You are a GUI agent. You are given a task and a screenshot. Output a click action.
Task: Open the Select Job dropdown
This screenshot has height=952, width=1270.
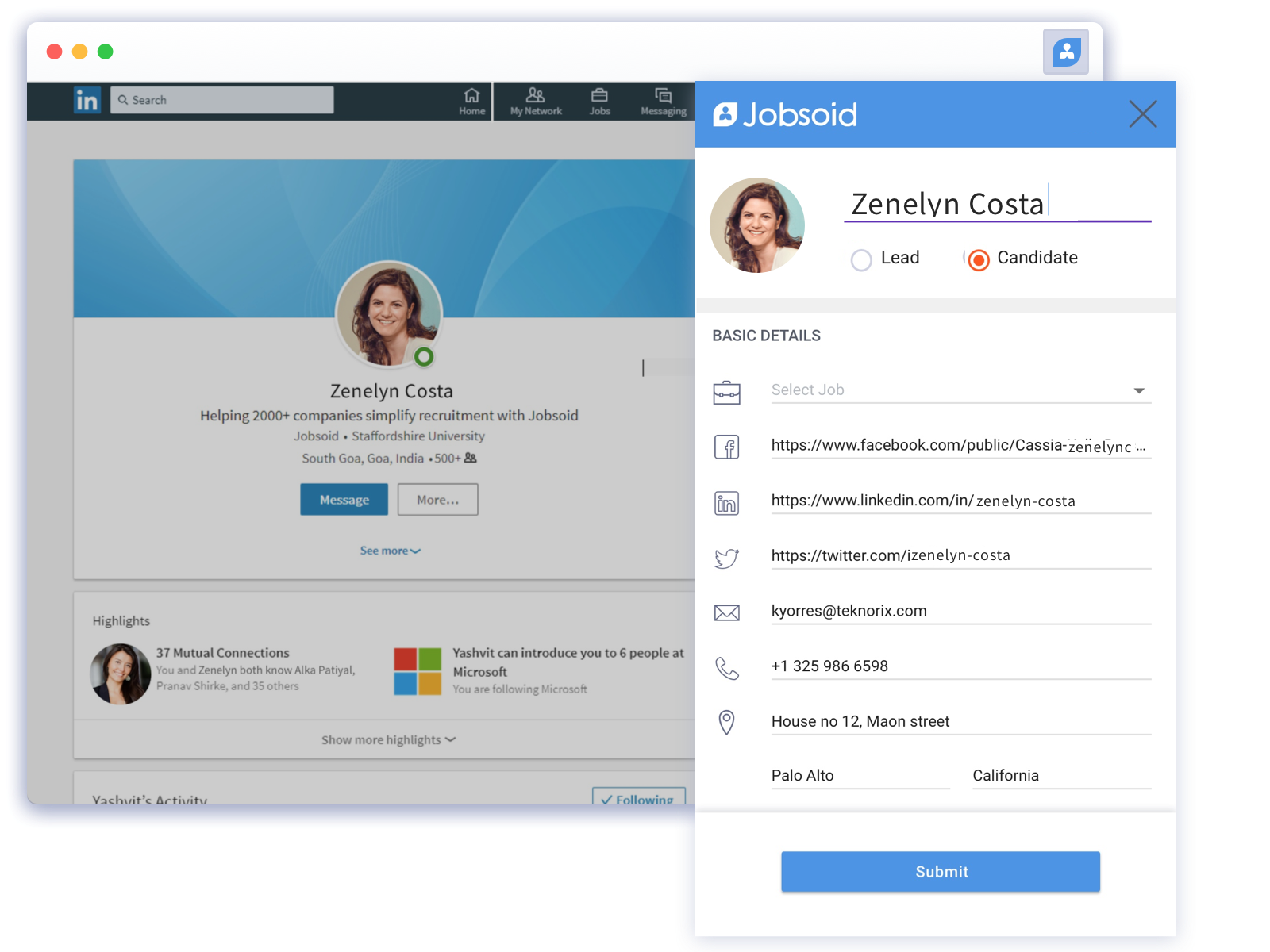960,390
